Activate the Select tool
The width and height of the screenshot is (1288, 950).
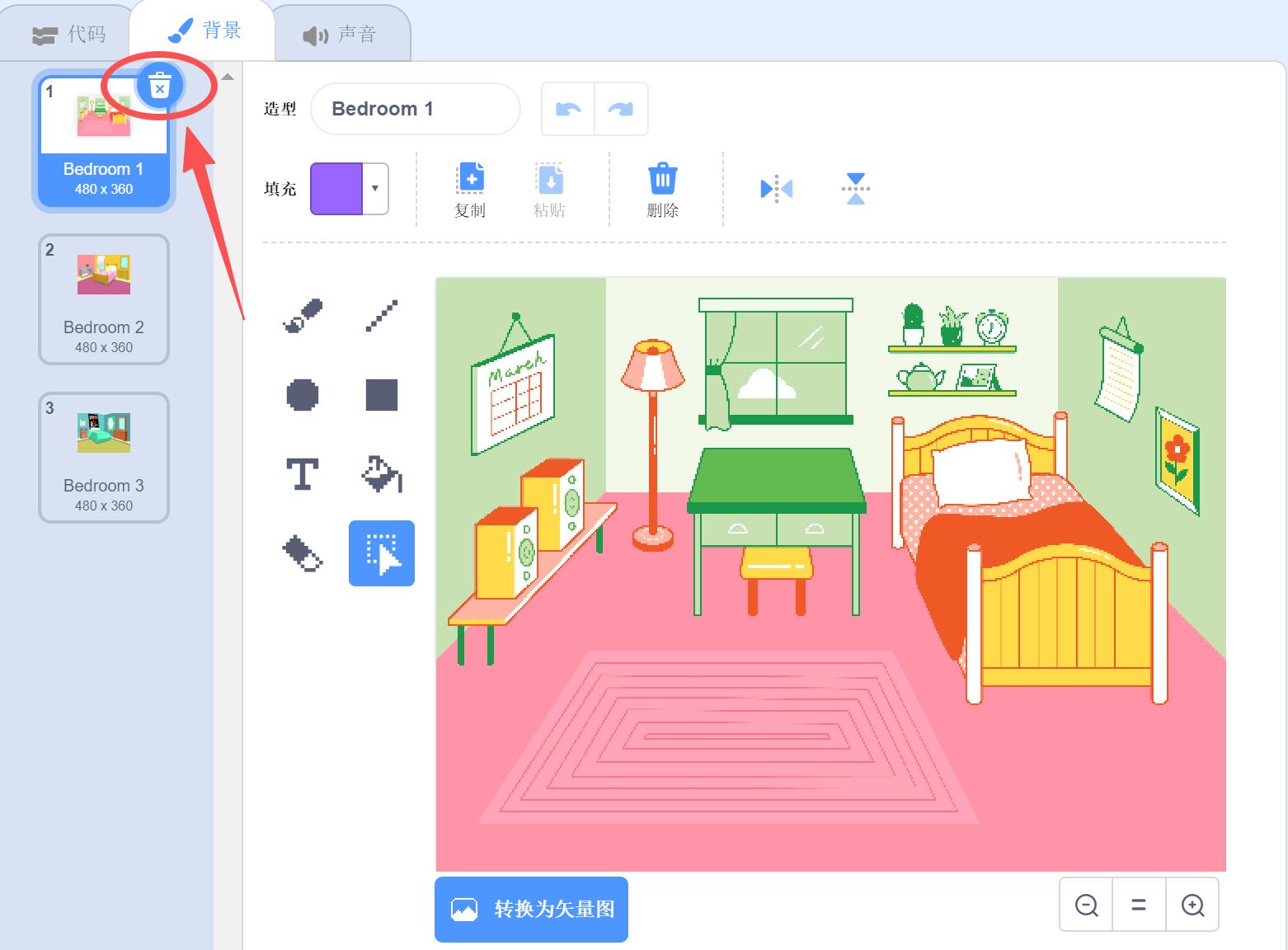tap(382, 553)
